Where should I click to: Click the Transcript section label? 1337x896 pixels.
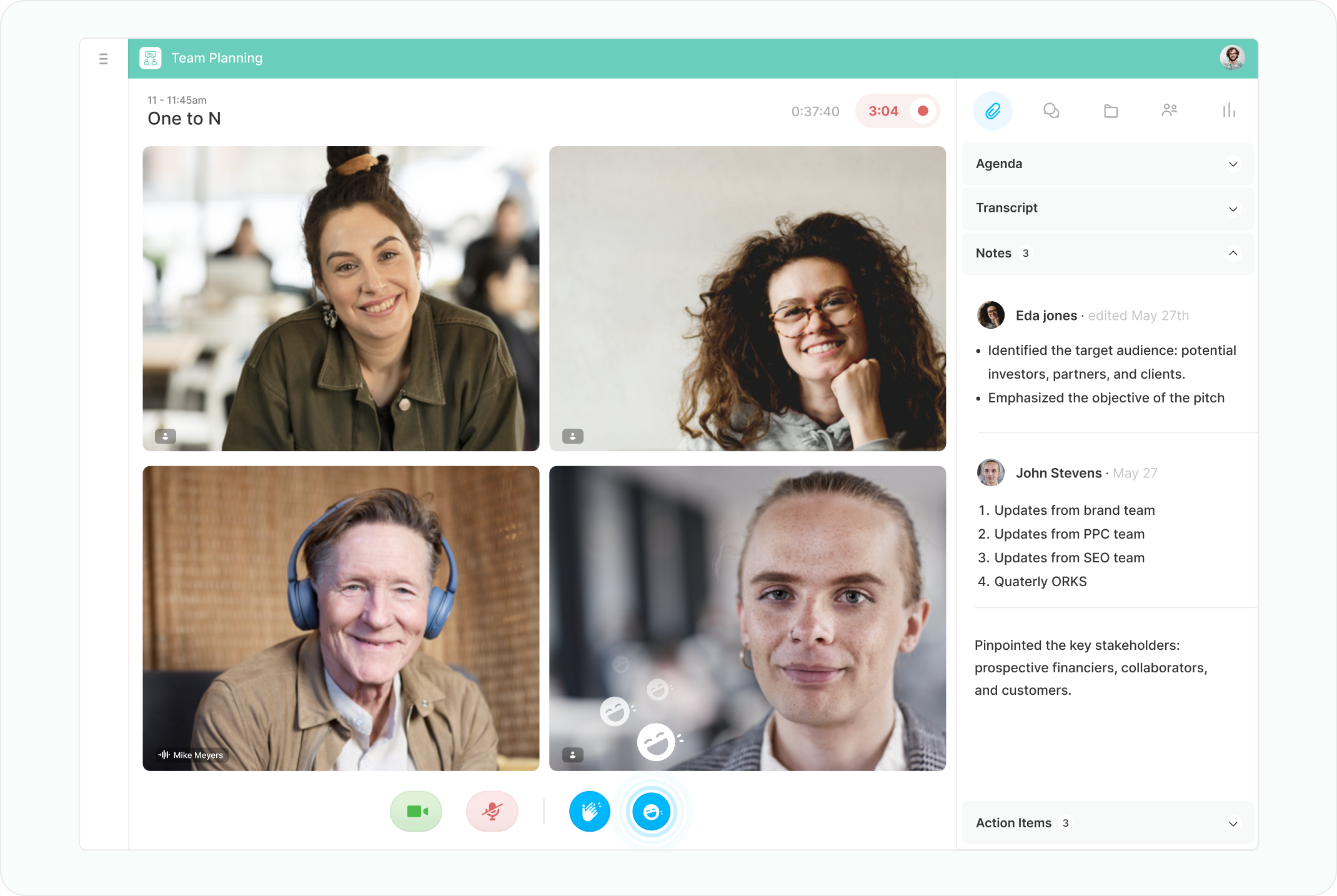[x=1007, y=208]
